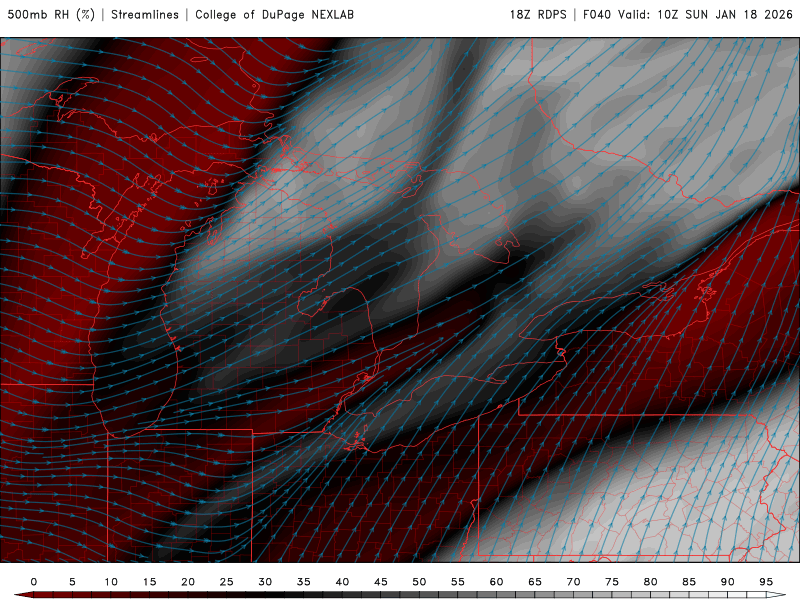Click the colorbar label "90"
800x600 pixels.
pos(727,582)
